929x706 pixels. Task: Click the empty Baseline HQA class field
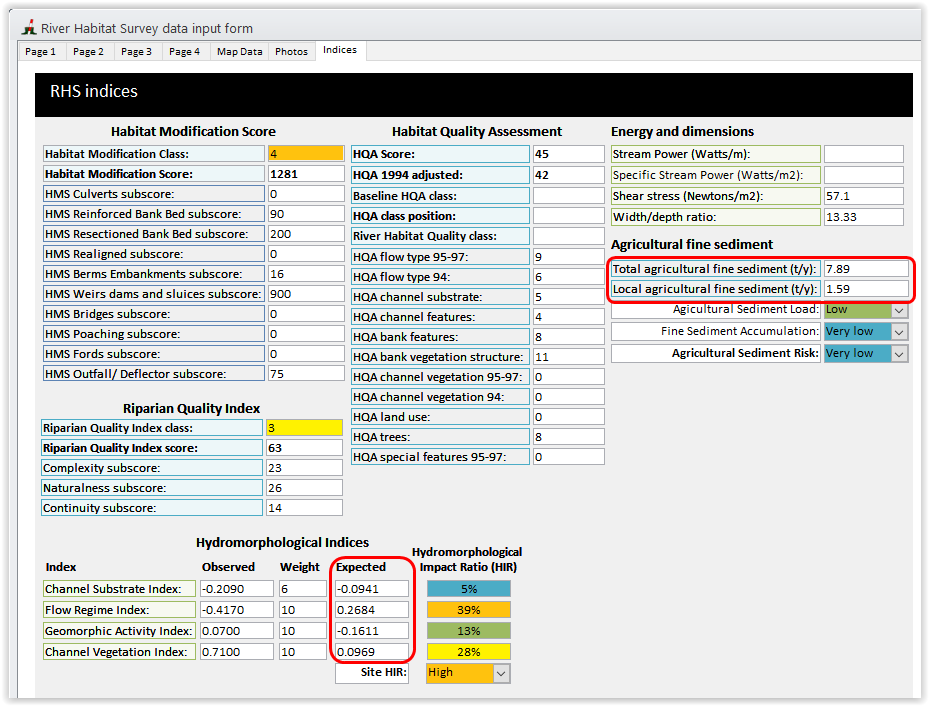click(x=569, y=196)
